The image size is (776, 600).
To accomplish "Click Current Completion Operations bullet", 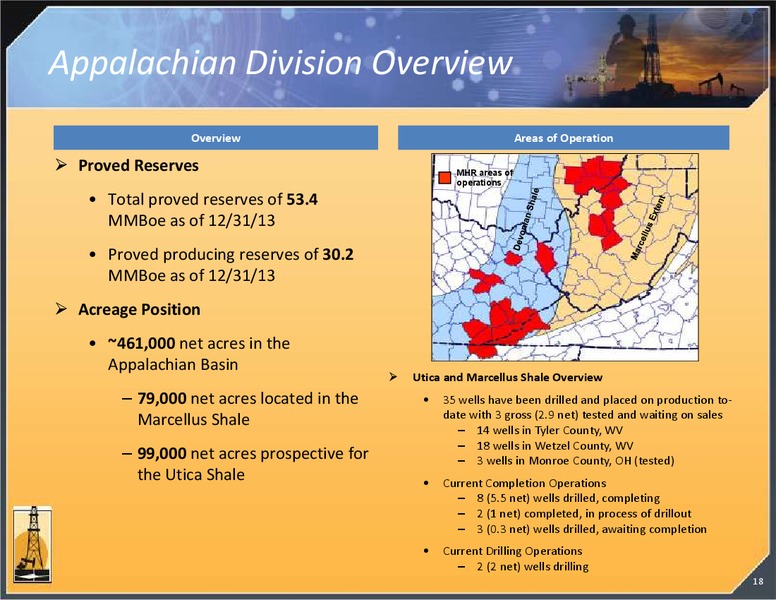I will point(524,483).
